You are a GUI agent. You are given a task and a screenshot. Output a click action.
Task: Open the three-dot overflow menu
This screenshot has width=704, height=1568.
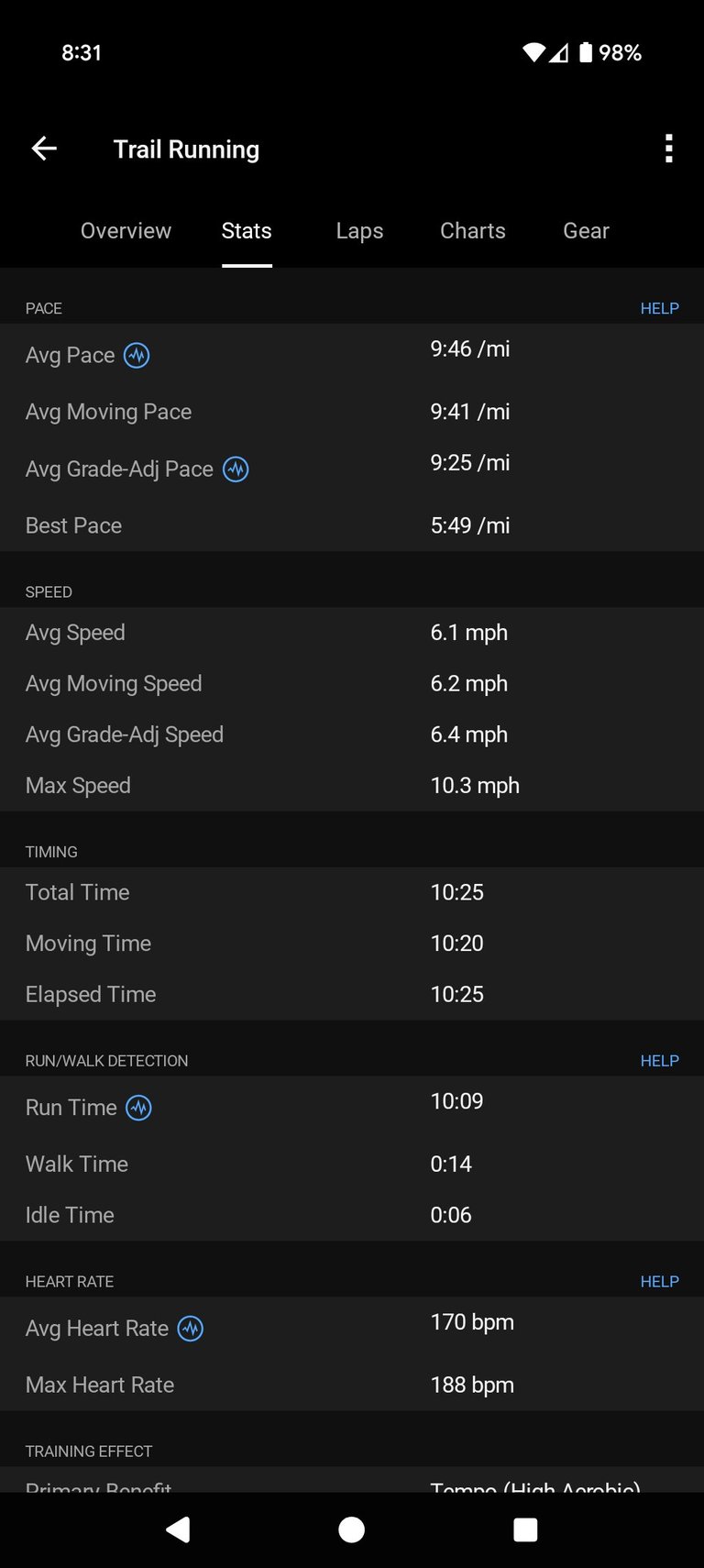(669, 149)
